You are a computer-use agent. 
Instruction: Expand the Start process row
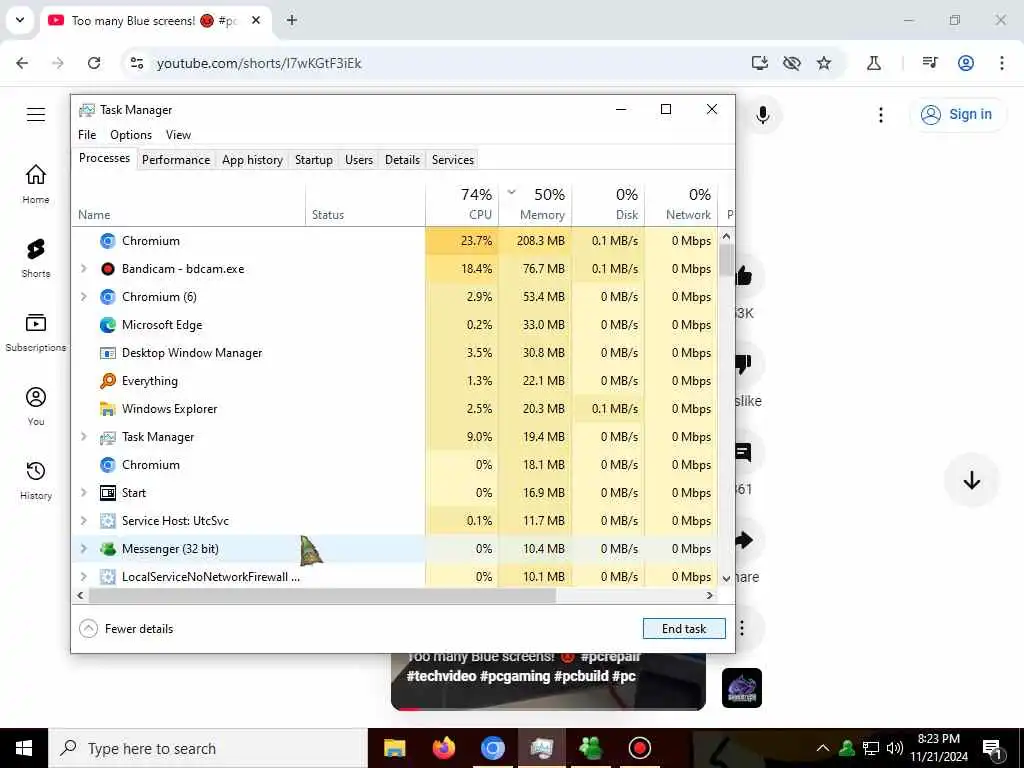[84, 492]
